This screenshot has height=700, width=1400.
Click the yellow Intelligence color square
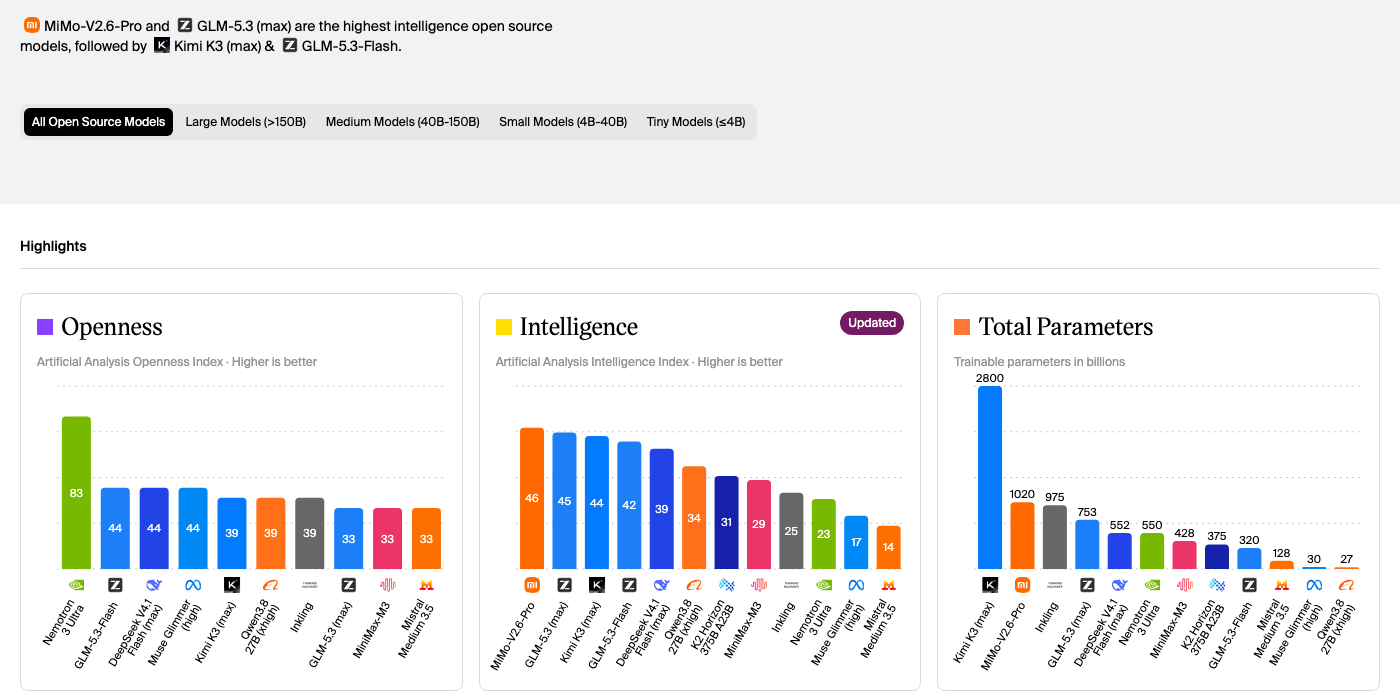504,327
